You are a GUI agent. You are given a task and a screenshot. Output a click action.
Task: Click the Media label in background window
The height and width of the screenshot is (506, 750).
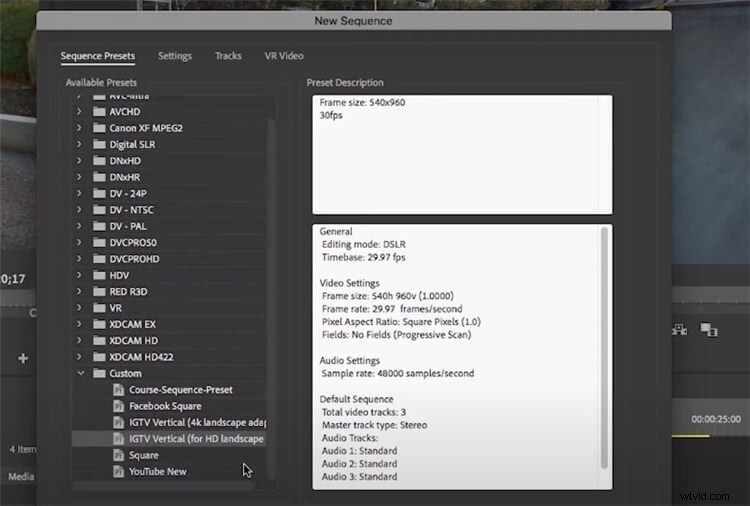pos(21,476)
